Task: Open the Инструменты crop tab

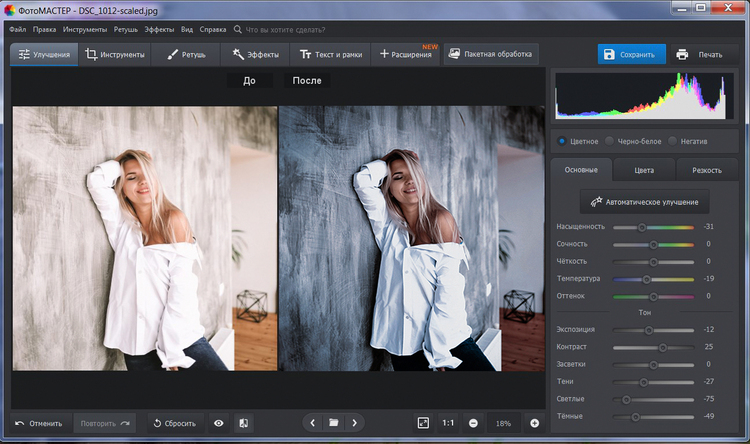Action: click(115, 55)
